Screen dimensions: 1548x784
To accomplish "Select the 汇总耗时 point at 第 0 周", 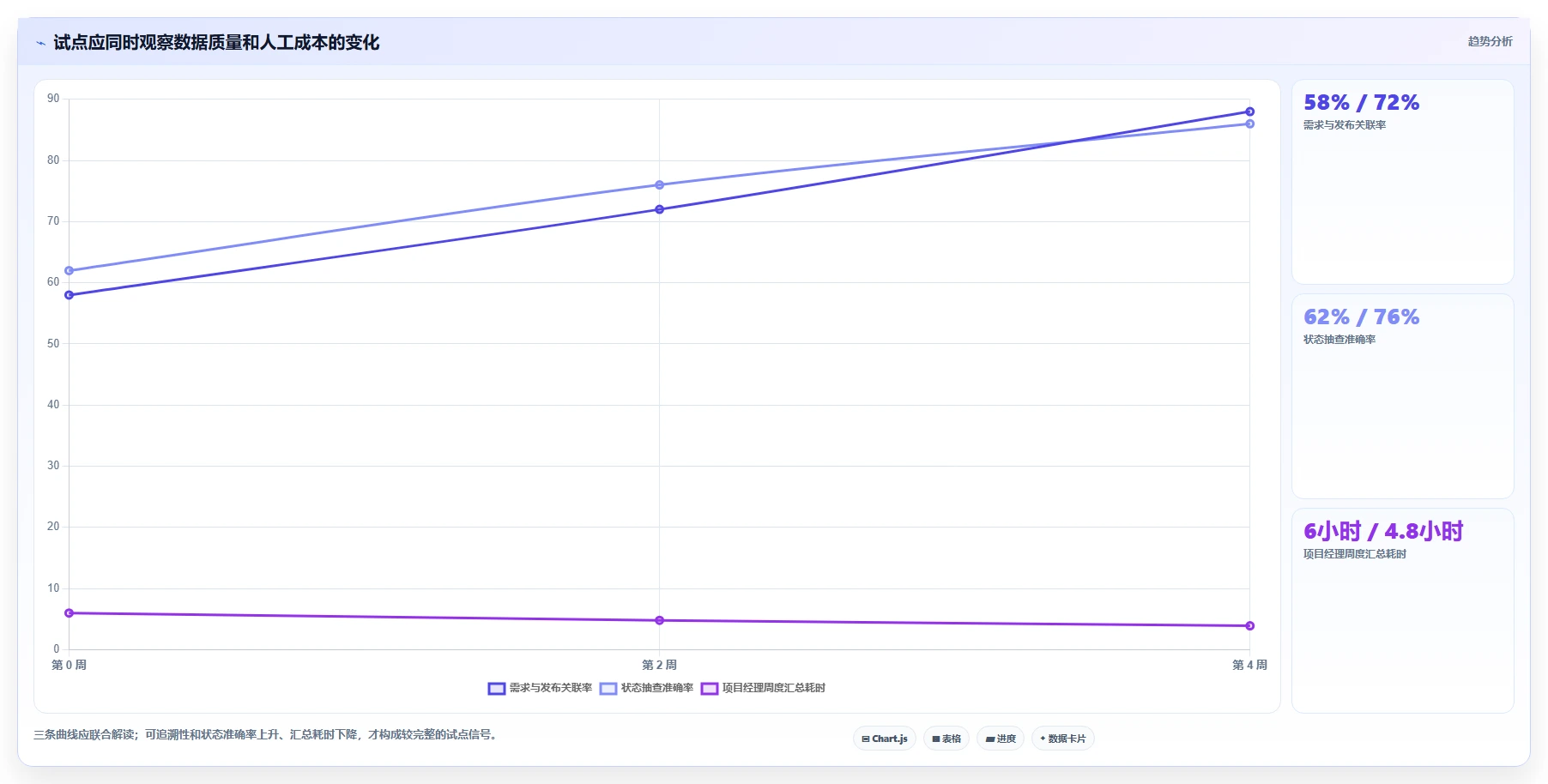I will point(70,613).
